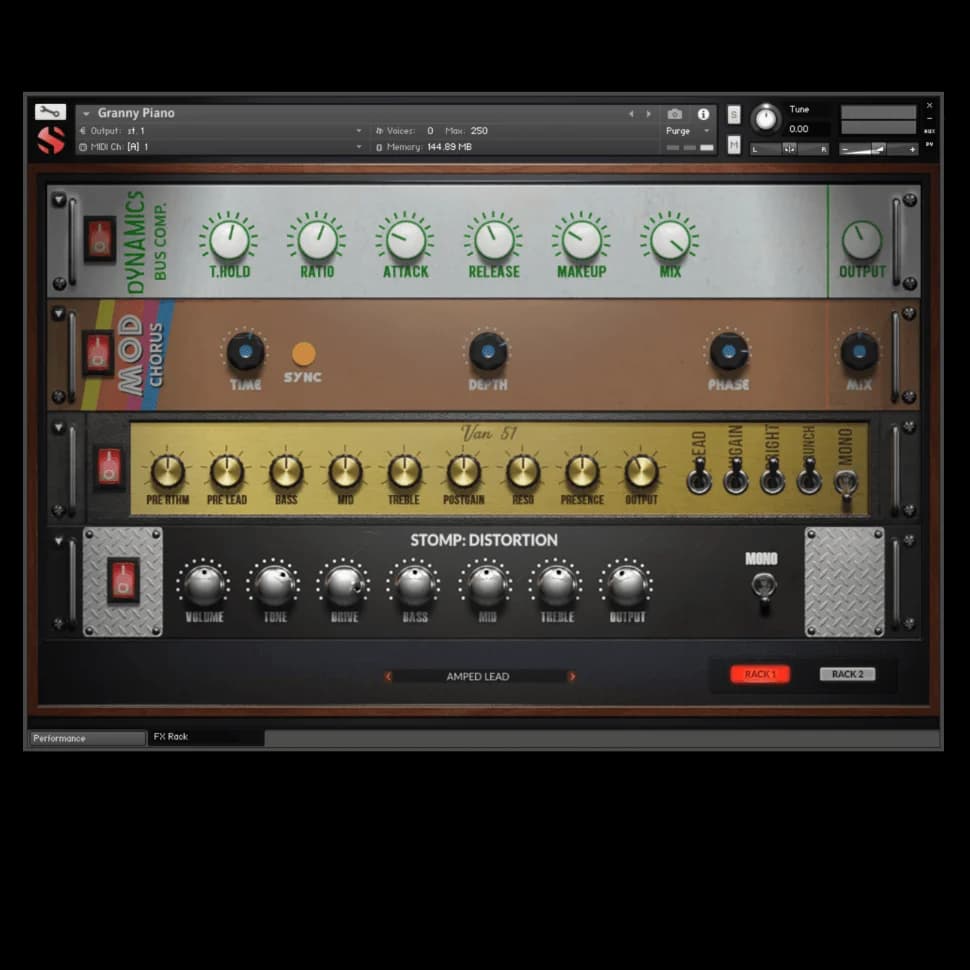Viewport: 970px width, 970px height.
Task: Open the Purge dropdown menu
Action: (x=688, y=131)
